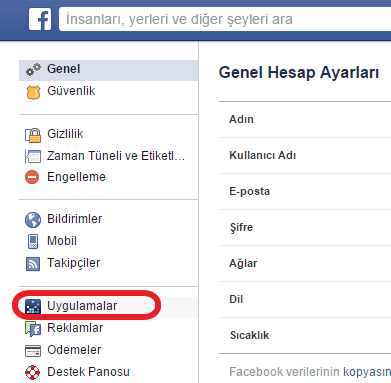This screenshot has height=383, width=391.
Task: Click the credit card icon beside Ödemeler
Action: click(x=33, y=351)
